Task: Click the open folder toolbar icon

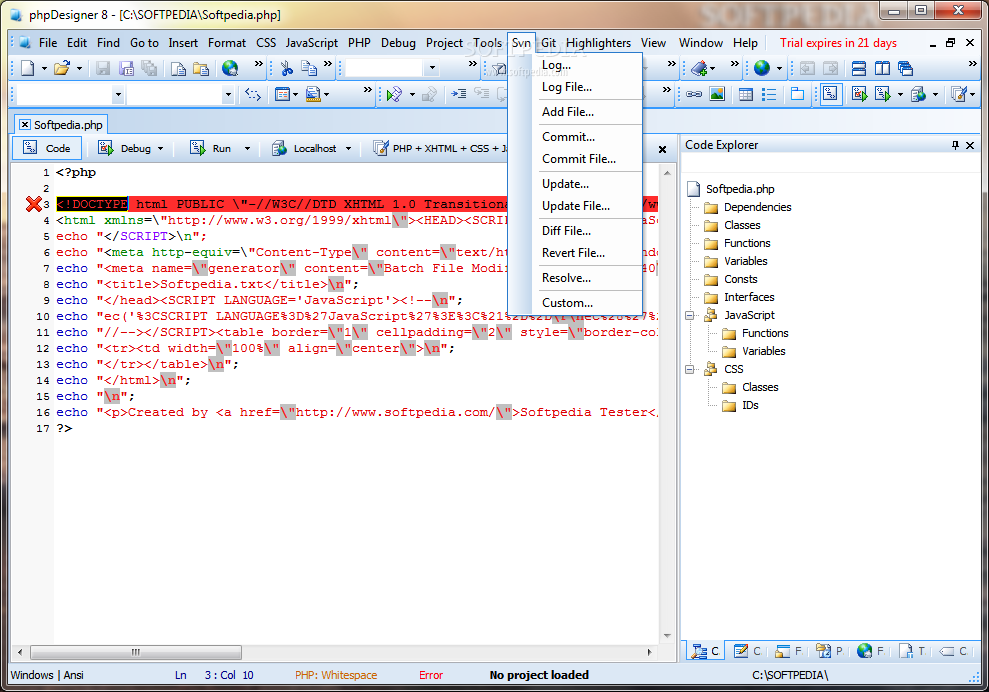Action: [x=61, y=68]
